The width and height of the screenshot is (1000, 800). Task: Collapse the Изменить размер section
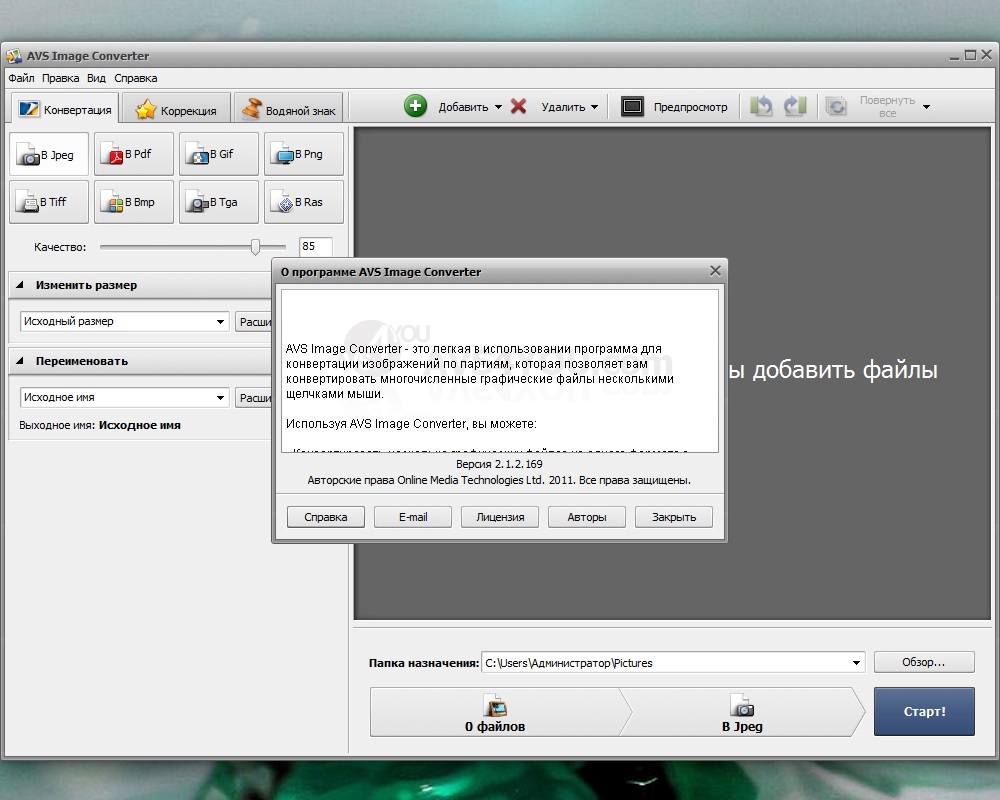click(20, 285)
